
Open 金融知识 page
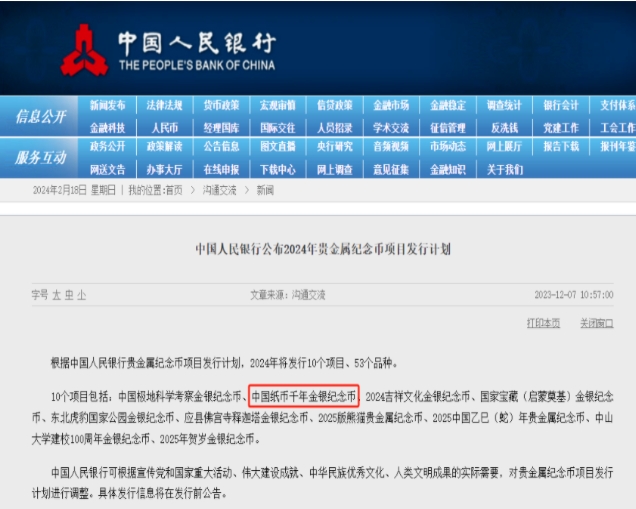click(x=448, y=170)
